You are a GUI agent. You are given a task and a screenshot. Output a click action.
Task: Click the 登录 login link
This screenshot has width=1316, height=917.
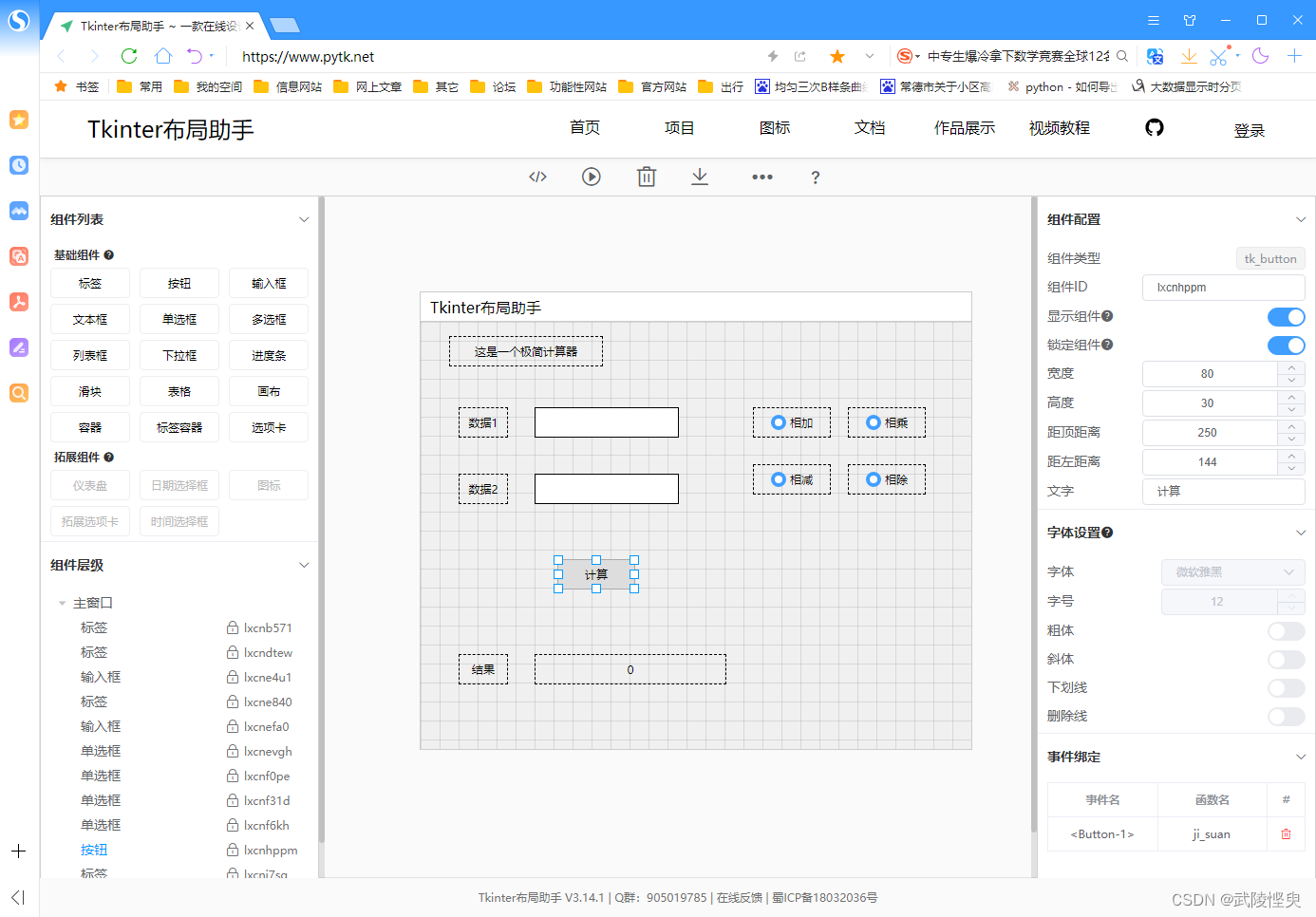coord(1250,131)
